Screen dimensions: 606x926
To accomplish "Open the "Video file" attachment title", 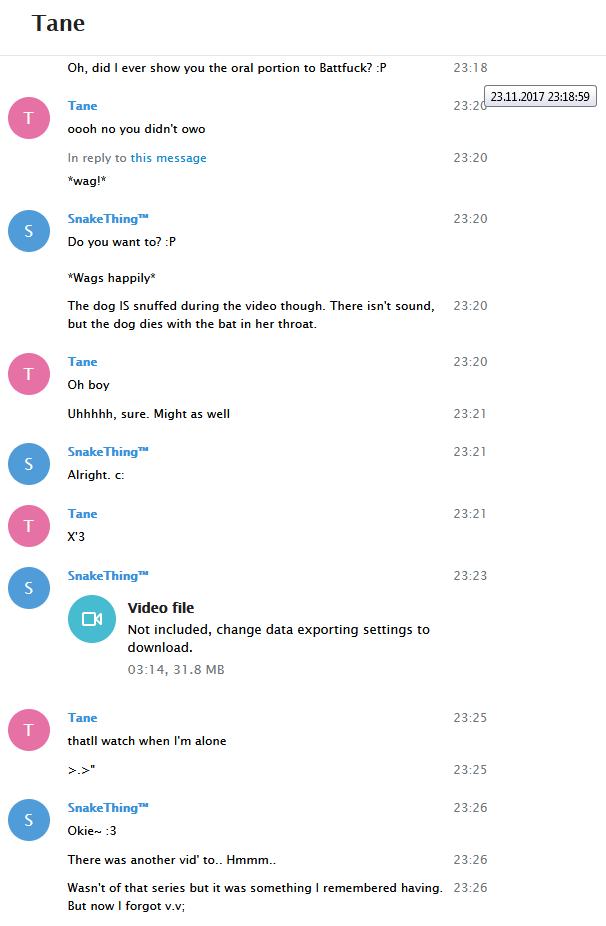I will pos(161,608).
